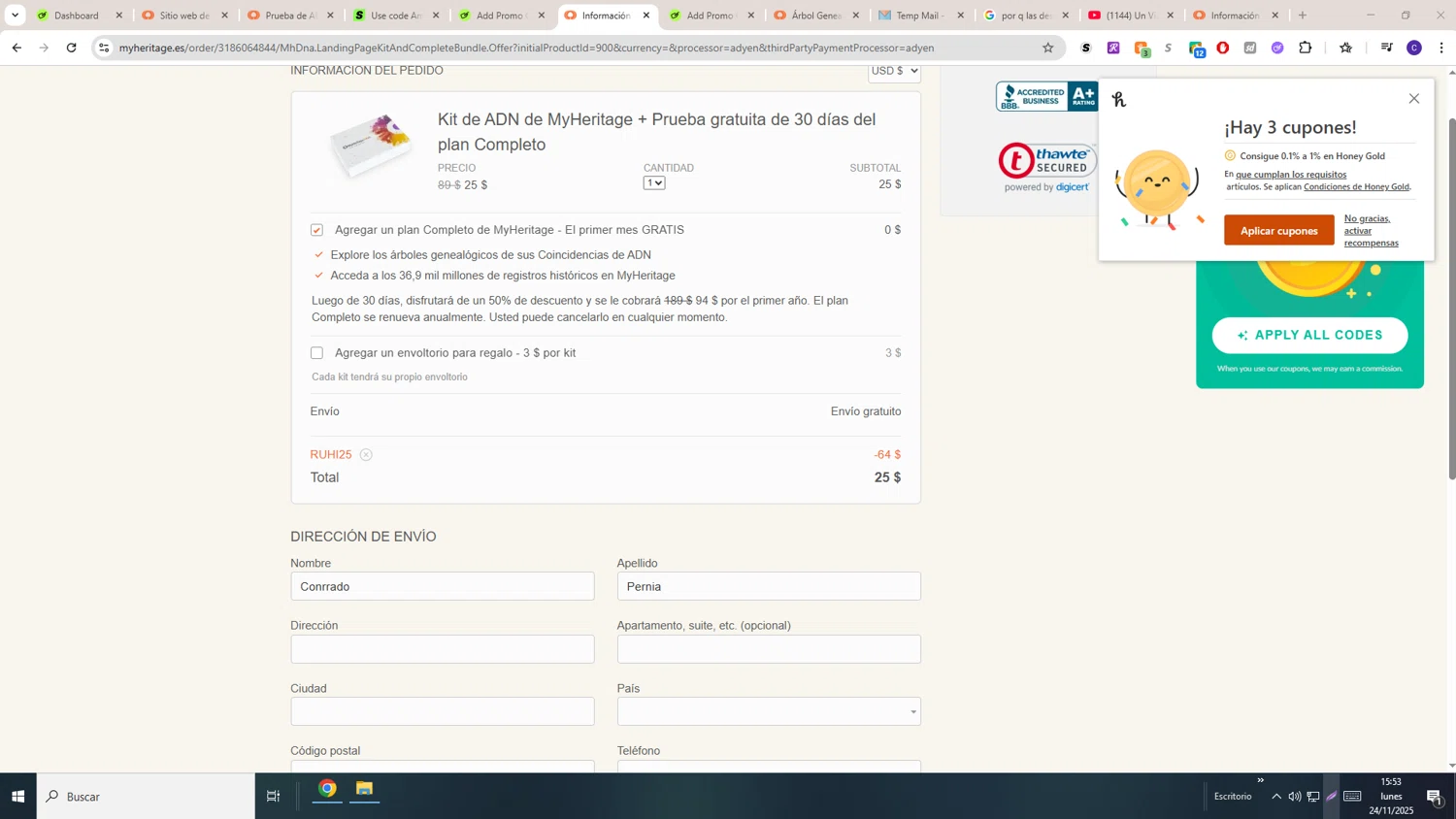Close the Temp Mail tab

(x=961, y=16)
